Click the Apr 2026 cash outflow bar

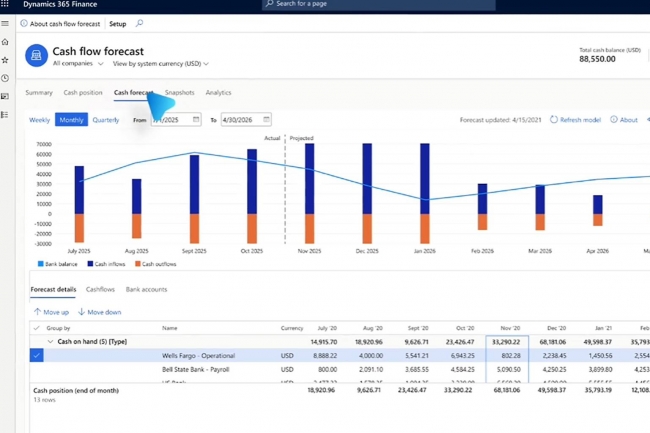point(598,220)
